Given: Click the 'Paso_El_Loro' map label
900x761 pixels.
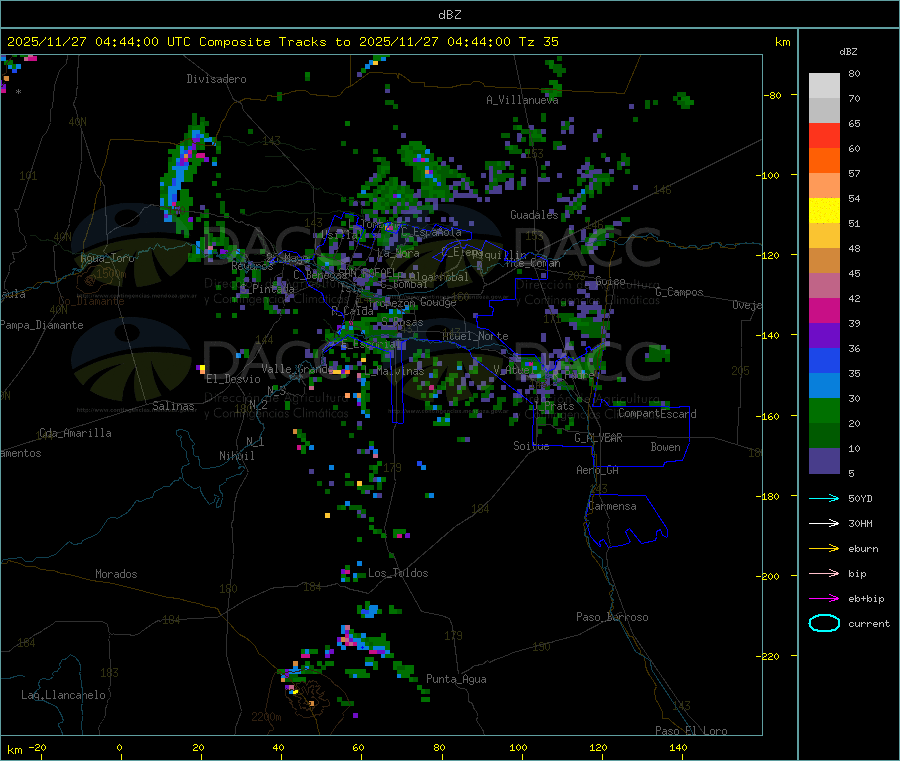Looking at the screenshot, I should (691, 731).
